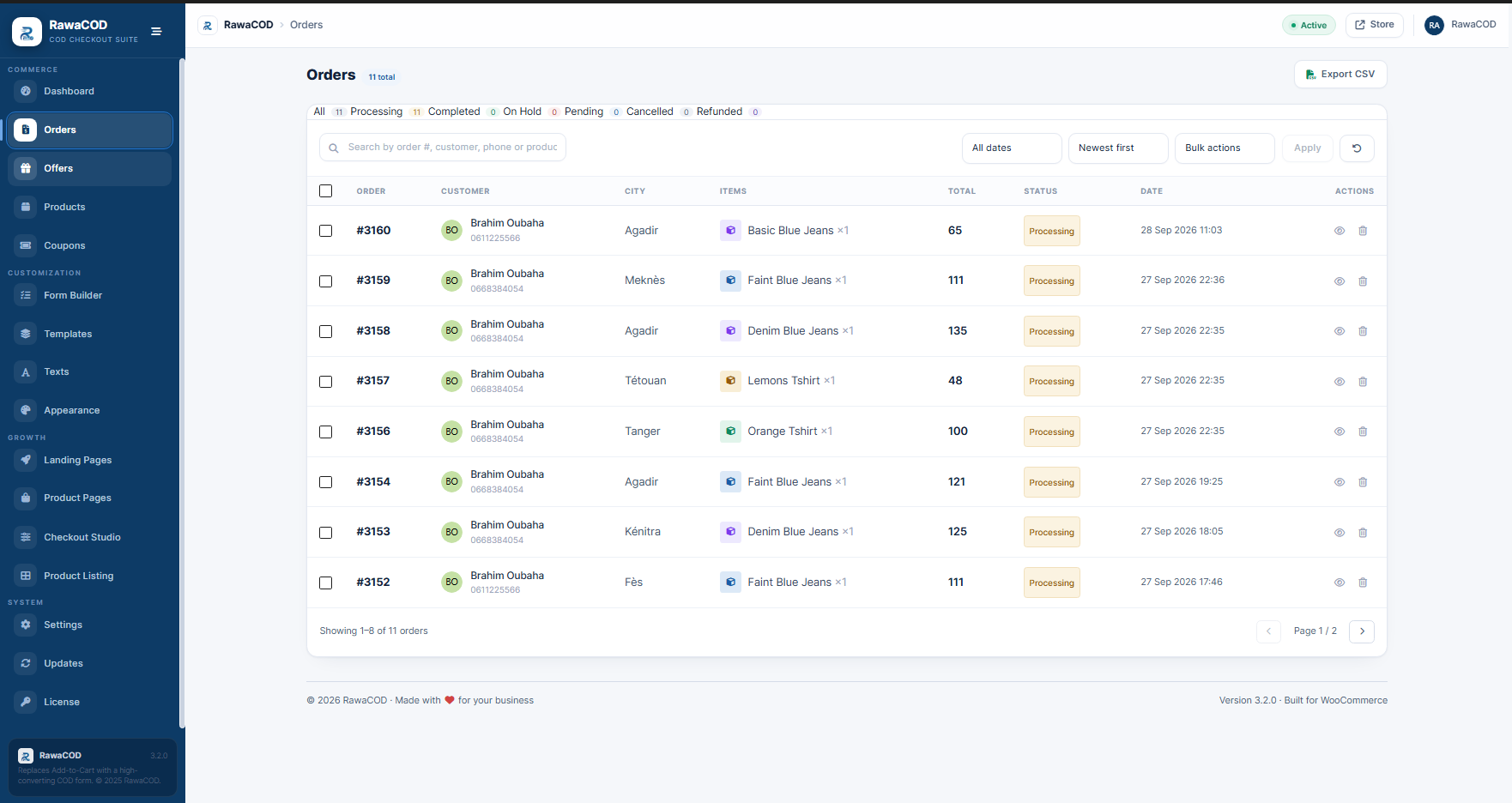1512x803 pixels.
Task: Select the Refunded orders tab
Action: point(728,112)
